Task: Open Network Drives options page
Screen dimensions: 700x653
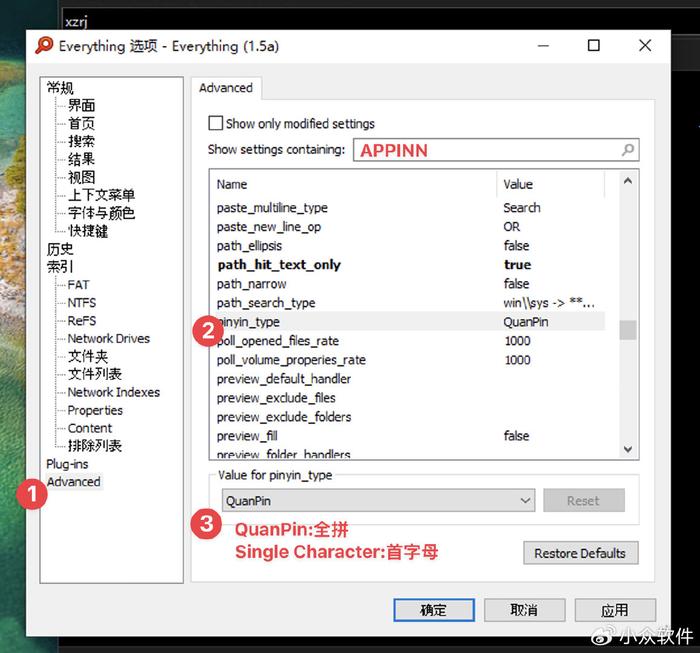Action: [109, 338]
